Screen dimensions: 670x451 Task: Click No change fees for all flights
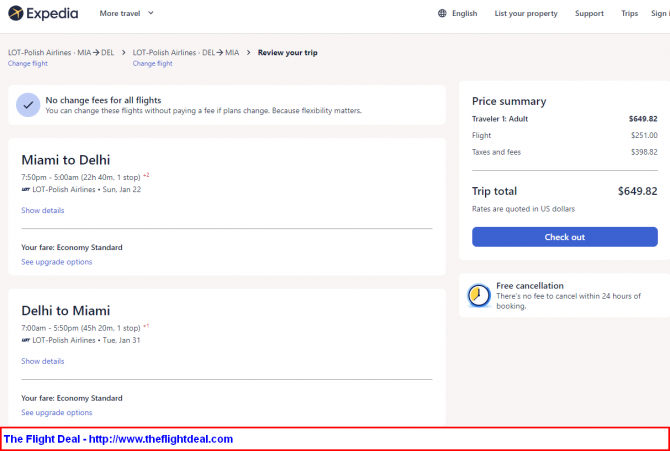(x=103, y=100)
